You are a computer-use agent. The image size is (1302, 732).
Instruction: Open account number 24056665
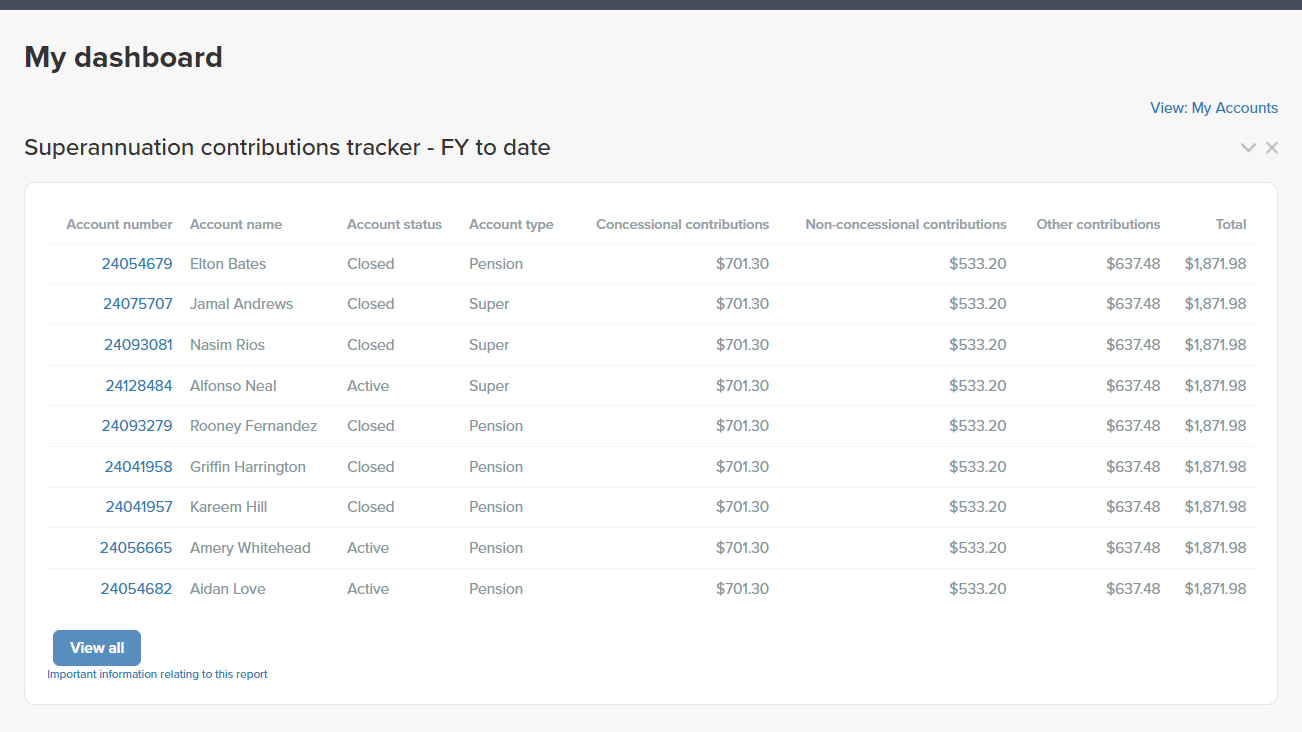click(x=136, y=548)
